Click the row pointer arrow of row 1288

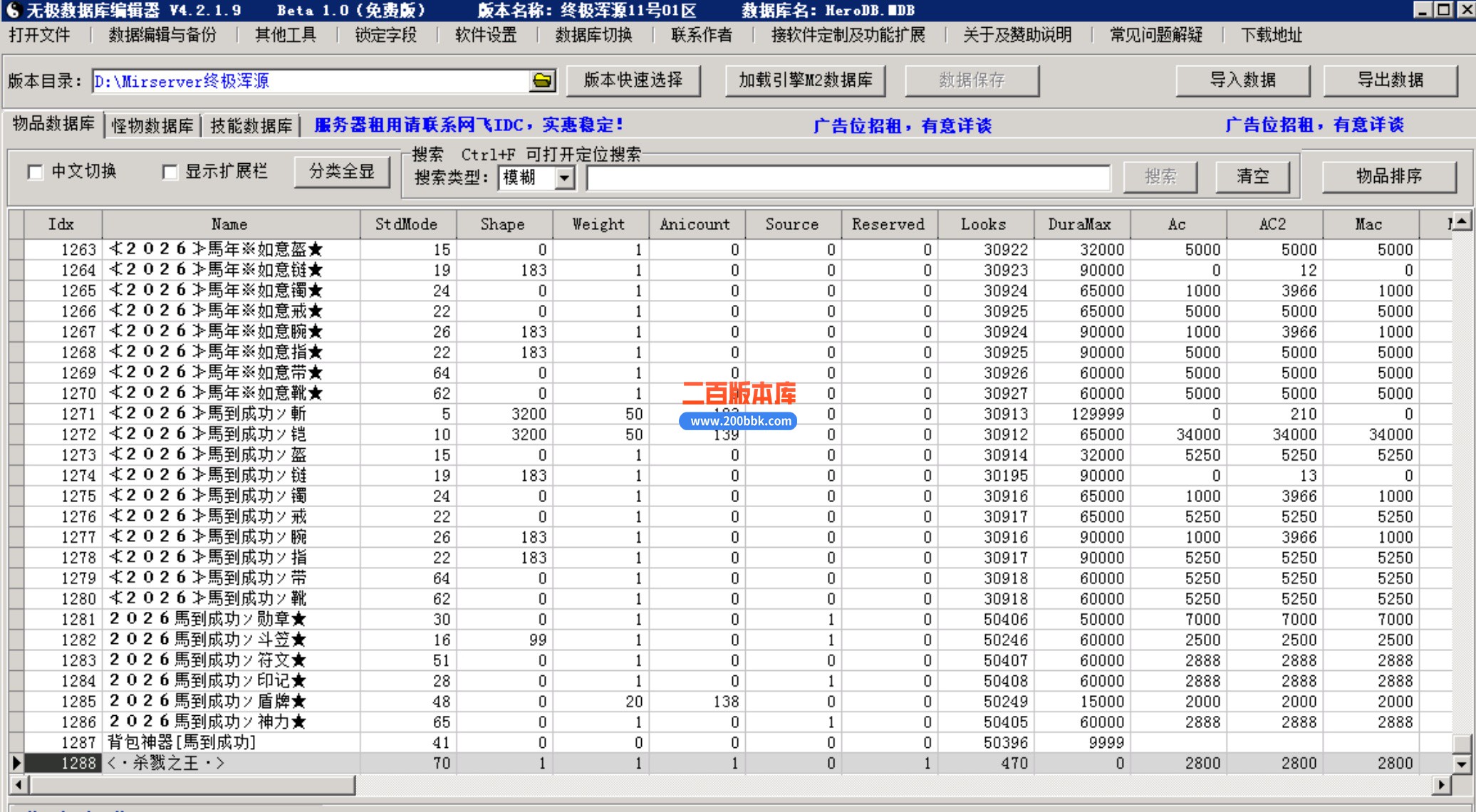tap(16, 763)
